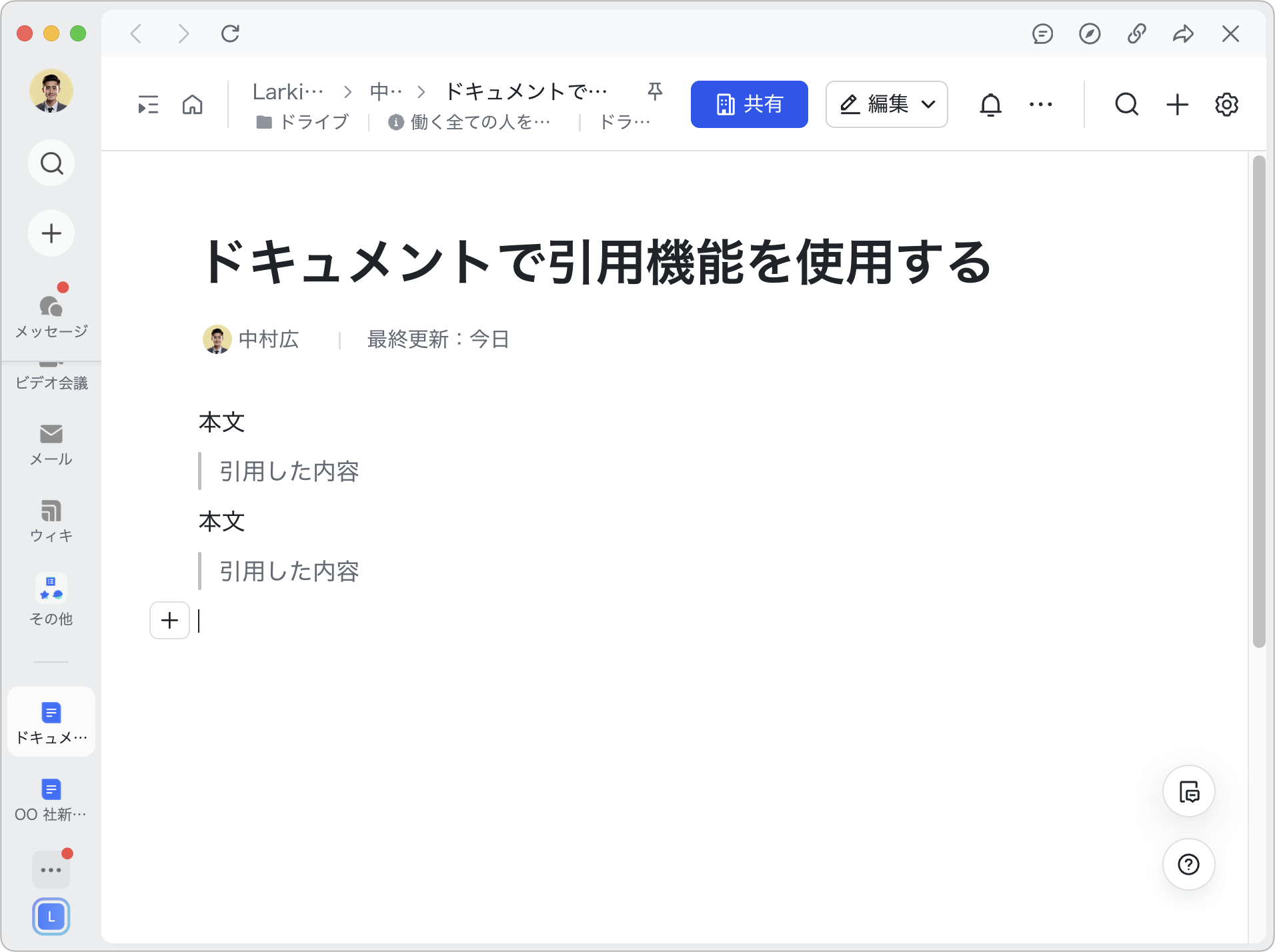The height and width of the screenshot is (952, 1275).
Task: Open Messages (メッセージ) in the sidebar
Action: click(x=51, y=313)
